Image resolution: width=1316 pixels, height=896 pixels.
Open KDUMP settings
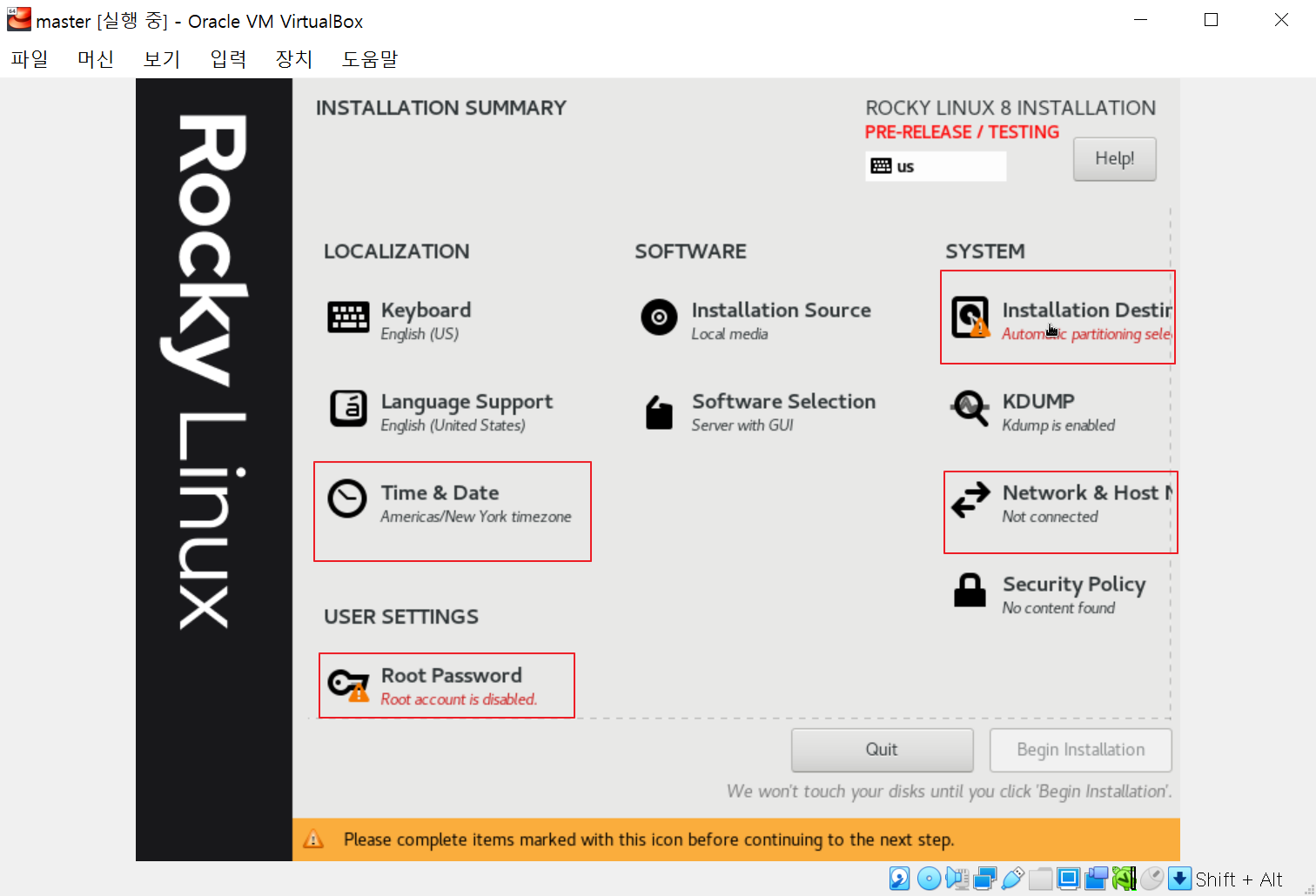(x=1032, y=411)
